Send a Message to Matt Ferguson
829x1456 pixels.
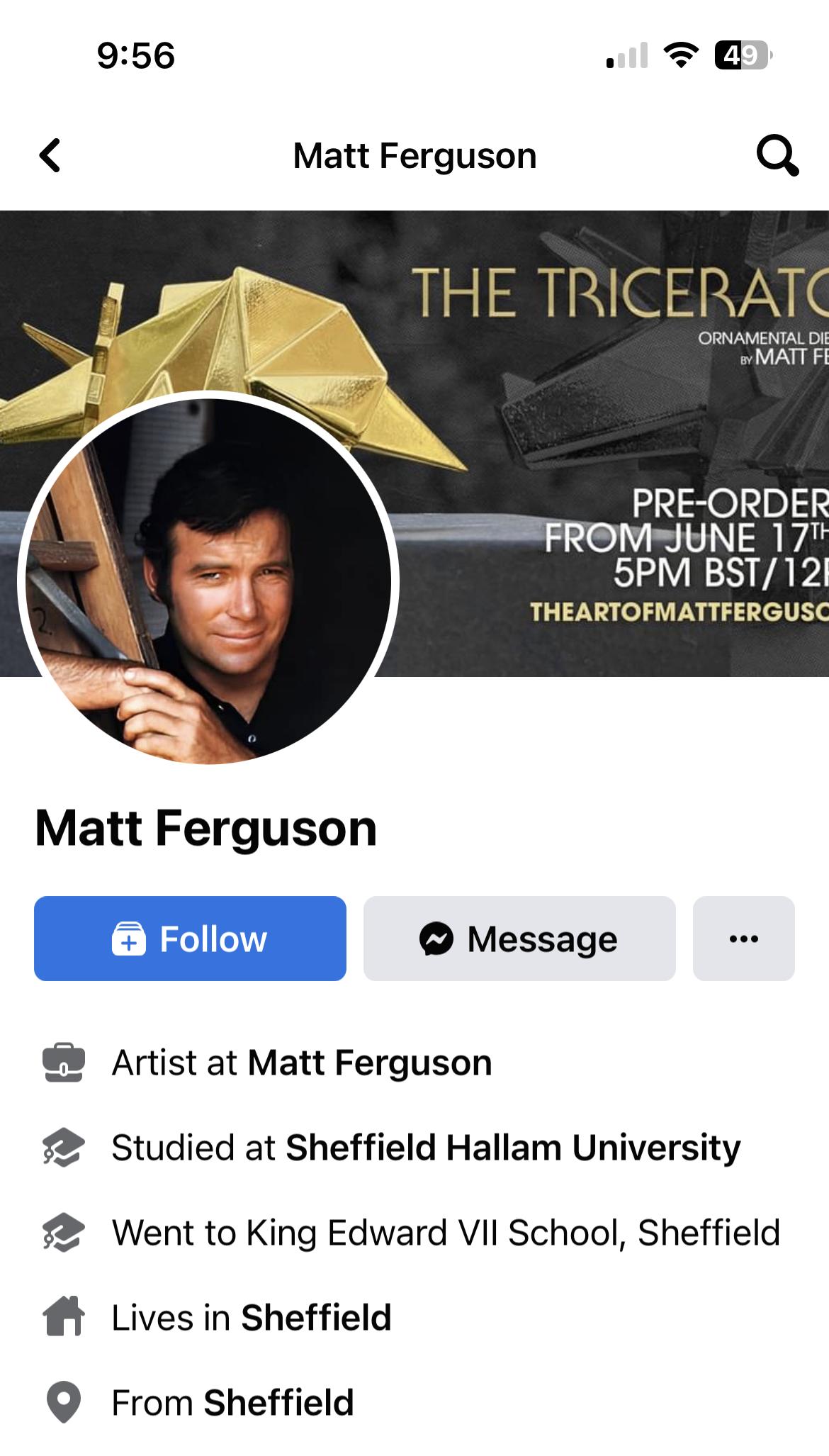coord(519,939)
